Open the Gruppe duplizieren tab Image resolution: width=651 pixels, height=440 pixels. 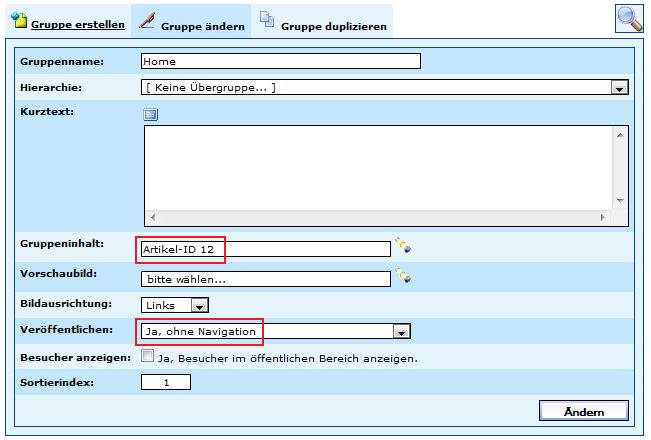click(322, 25)
